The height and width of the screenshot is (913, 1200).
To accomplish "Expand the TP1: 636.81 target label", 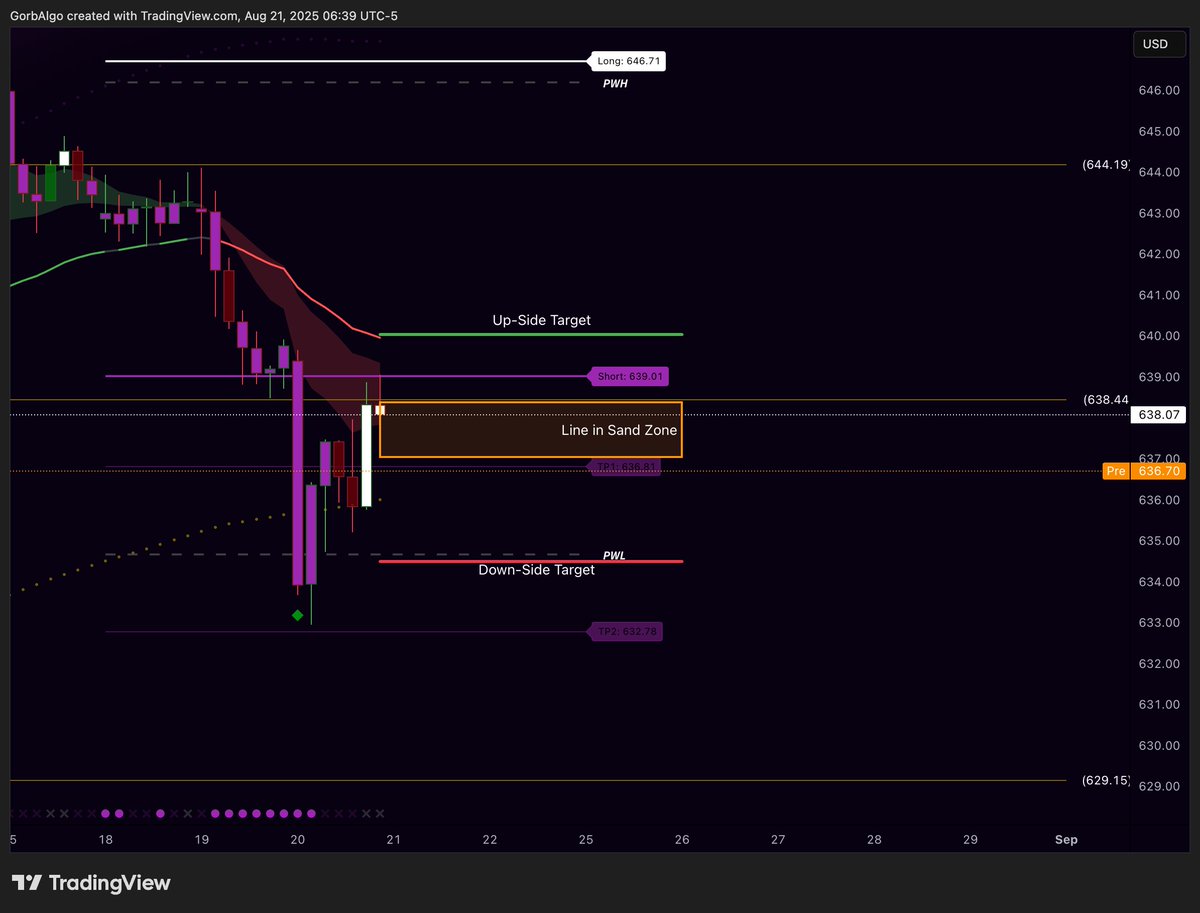I will (x=625, y=466).
